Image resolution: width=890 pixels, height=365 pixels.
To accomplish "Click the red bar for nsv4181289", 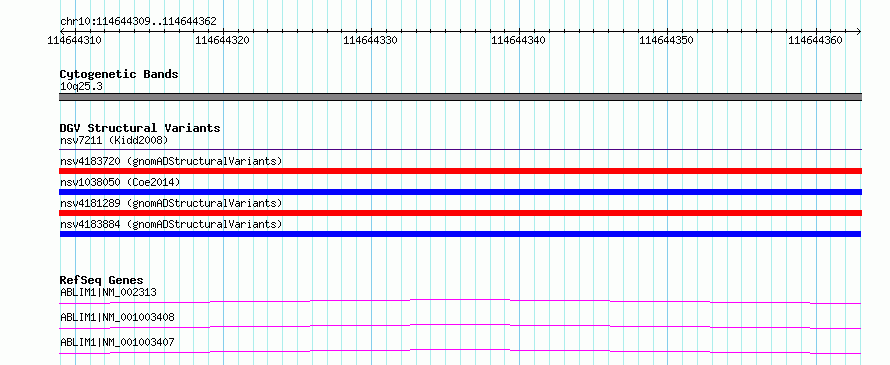I will click(460, 213).
